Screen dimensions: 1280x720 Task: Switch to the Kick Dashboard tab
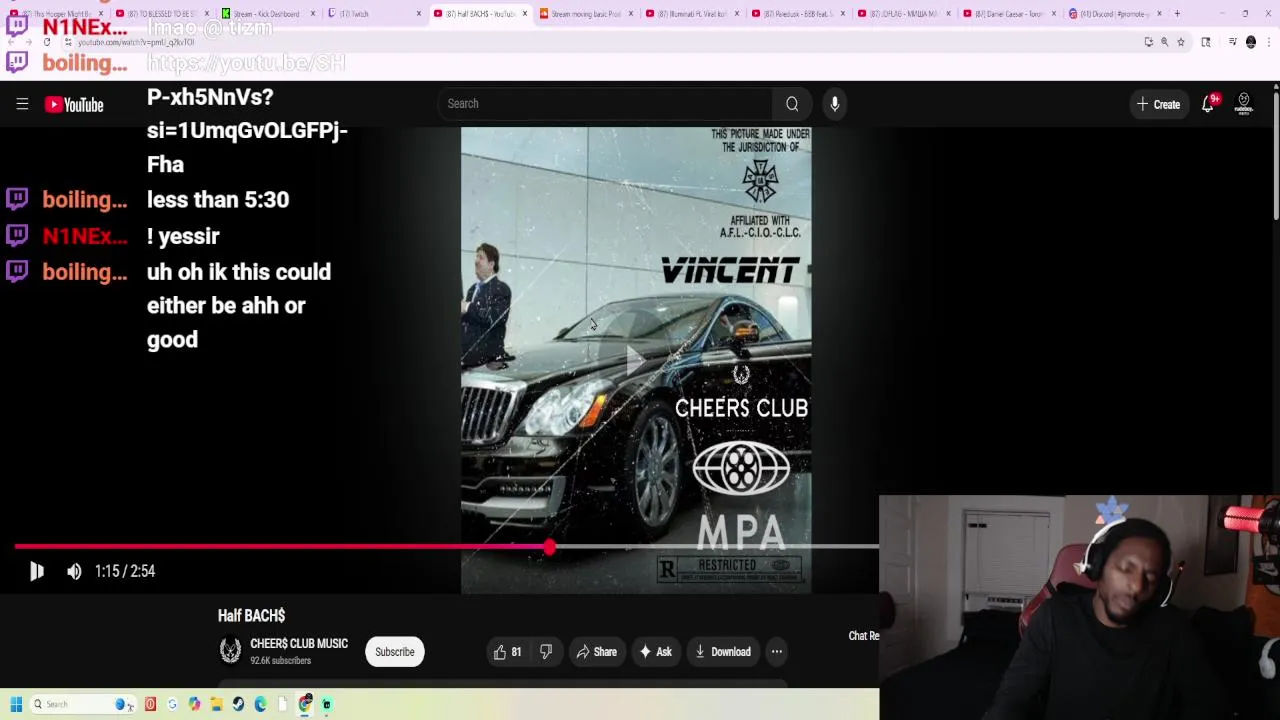pos(267,14)
